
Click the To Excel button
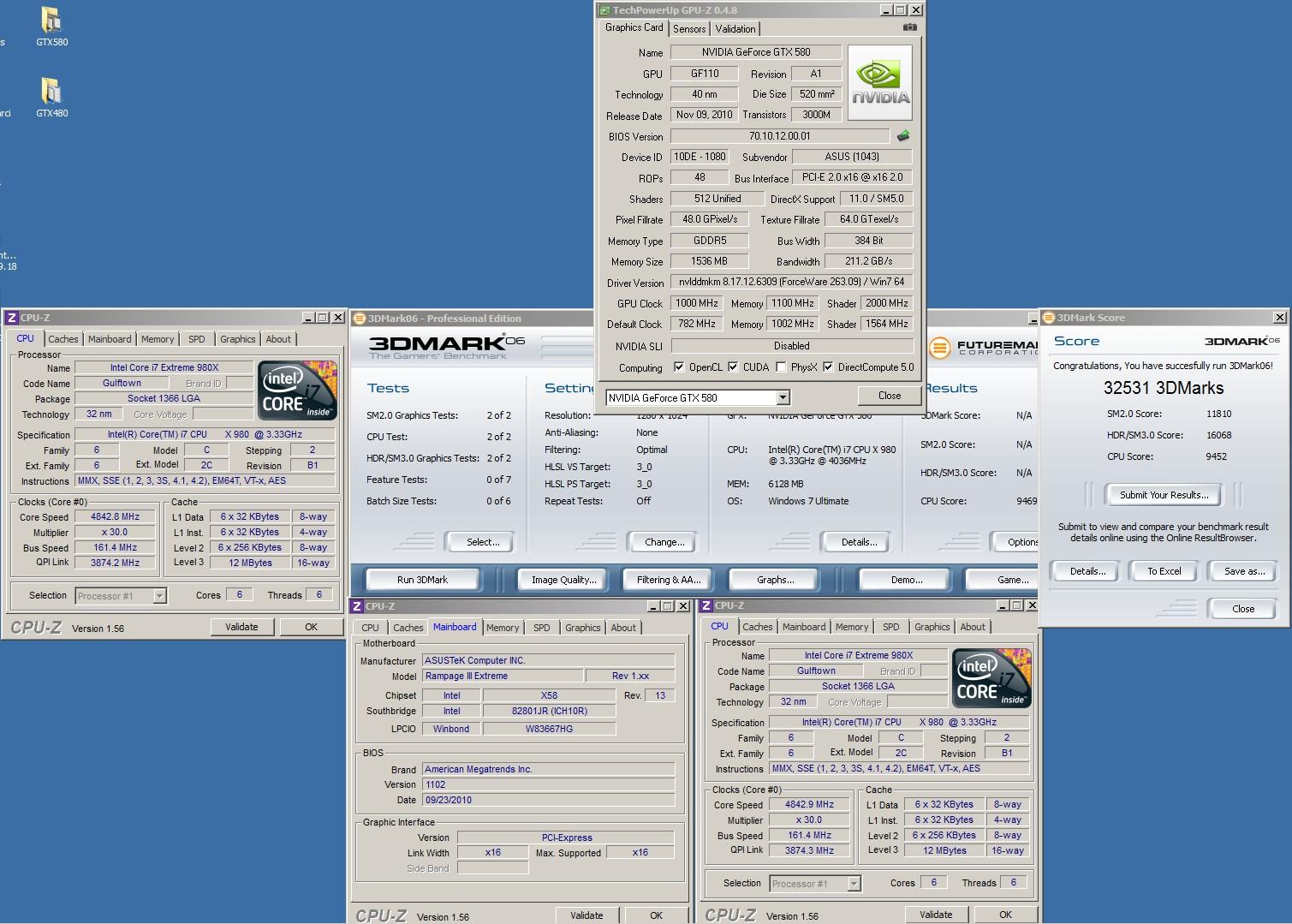tap(1164, 571)
